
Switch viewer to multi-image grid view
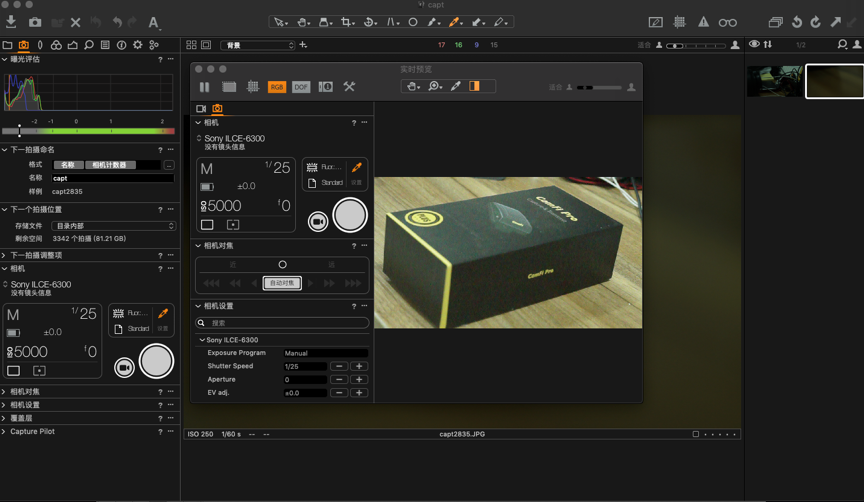(191, 45)
